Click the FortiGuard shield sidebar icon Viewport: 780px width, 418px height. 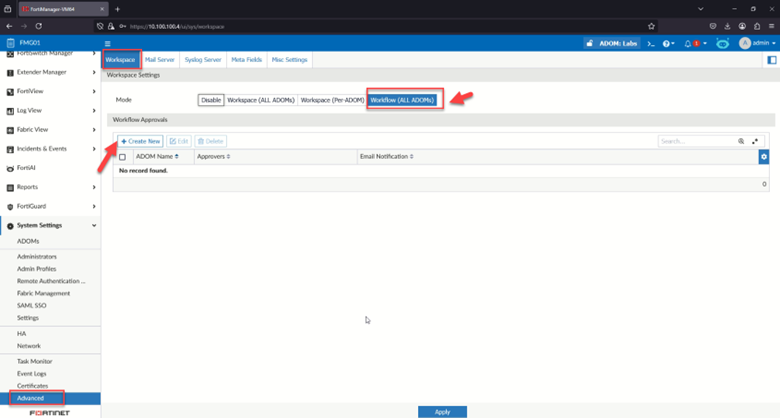tap(10, 207)
